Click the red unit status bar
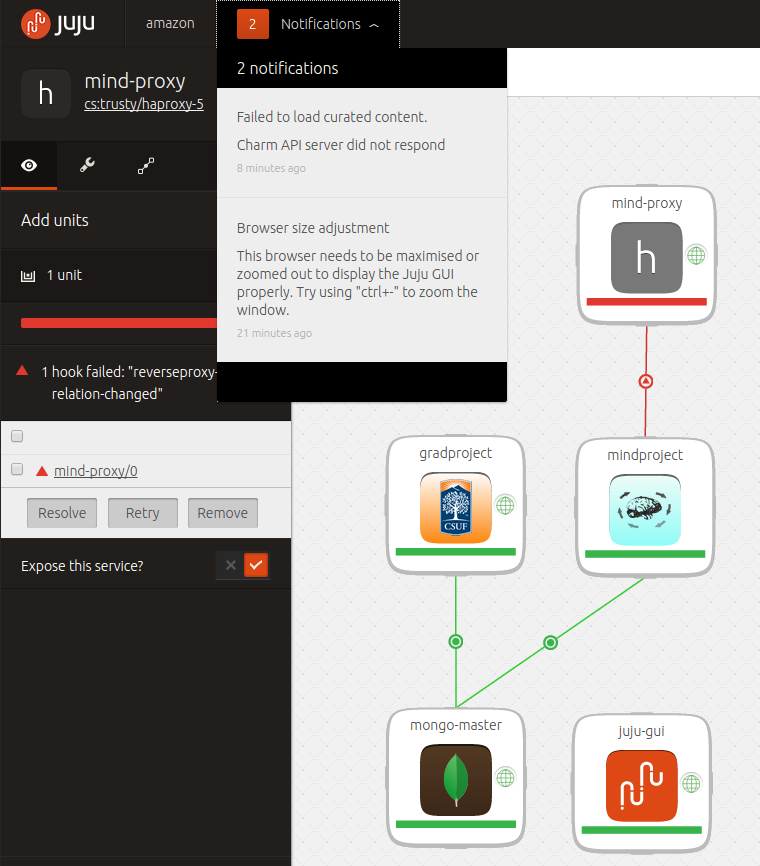760x866 pixels. (x=118, y=322)
